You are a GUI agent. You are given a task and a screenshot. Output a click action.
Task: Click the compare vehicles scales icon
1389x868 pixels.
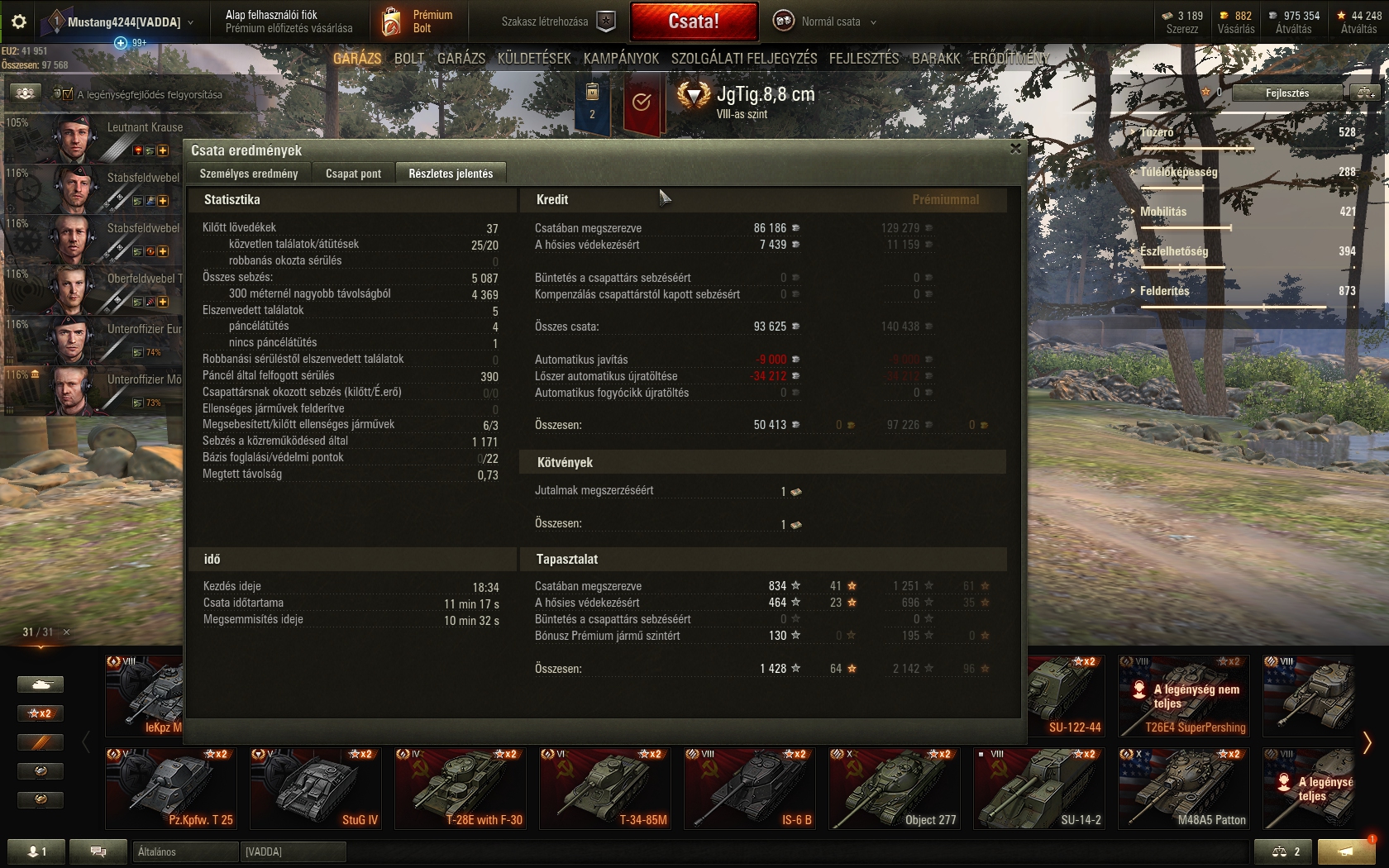[x=1285, y=851]
